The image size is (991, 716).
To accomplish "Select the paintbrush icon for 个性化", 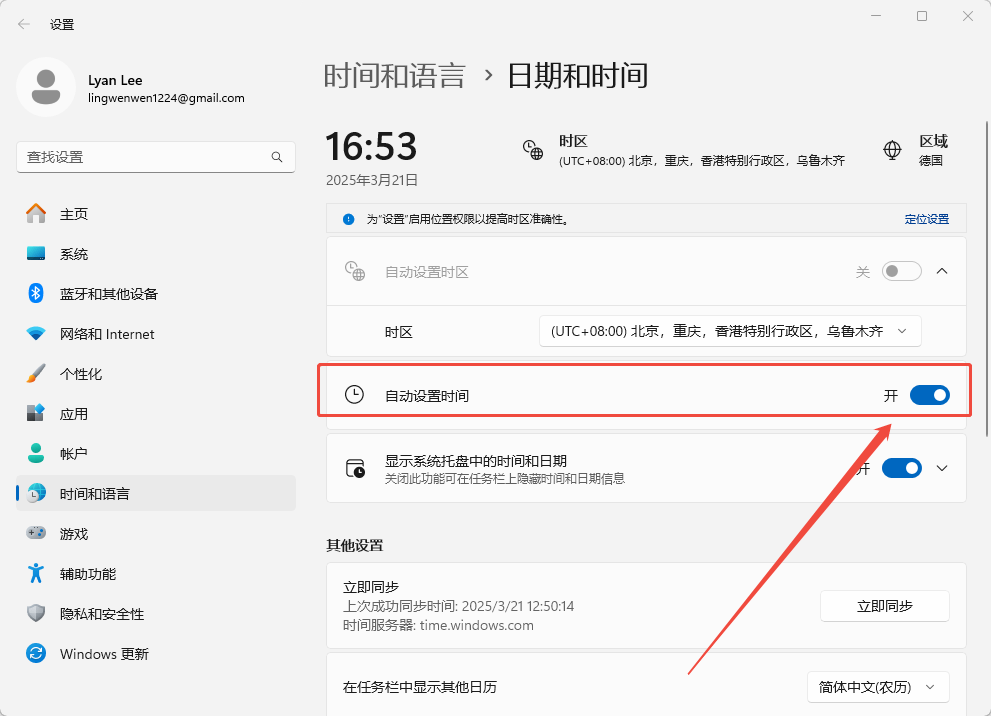I will [36, 373].
